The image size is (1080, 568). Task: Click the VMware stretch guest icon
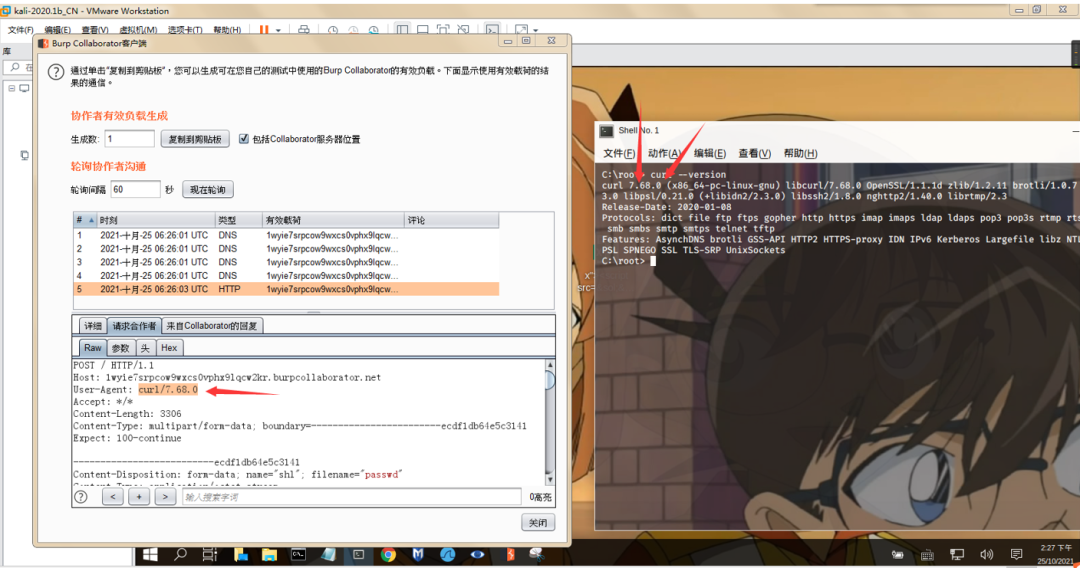[x=521, y=30]
